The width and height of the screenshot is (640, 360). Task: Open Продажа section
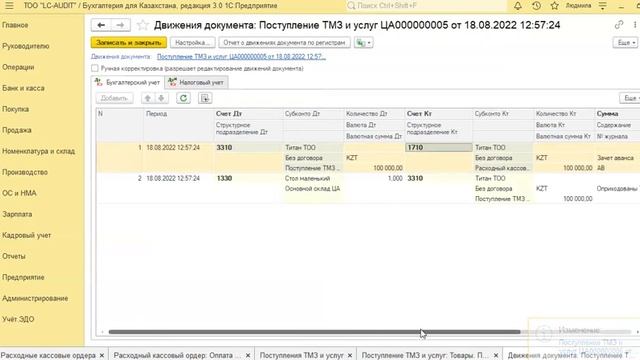[16, 130]
